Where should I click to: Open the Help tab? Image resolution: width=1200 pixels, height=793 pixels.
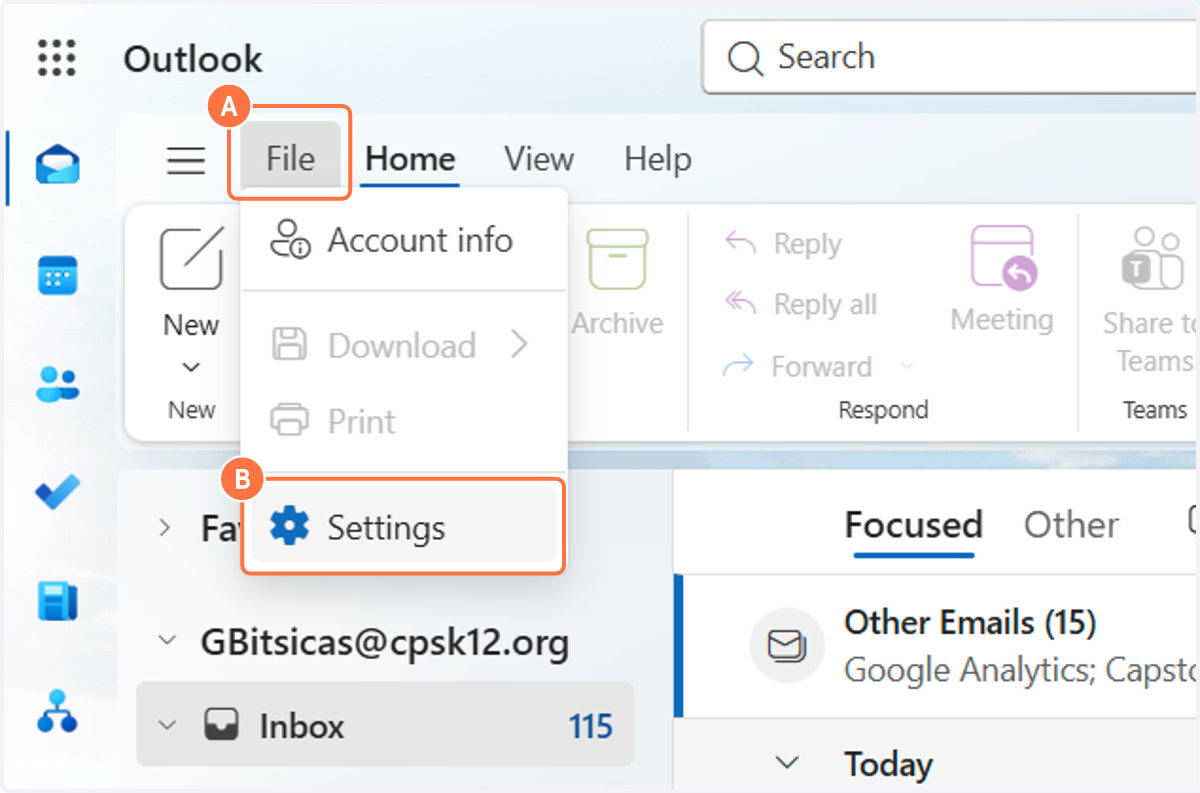pos(657,158)
